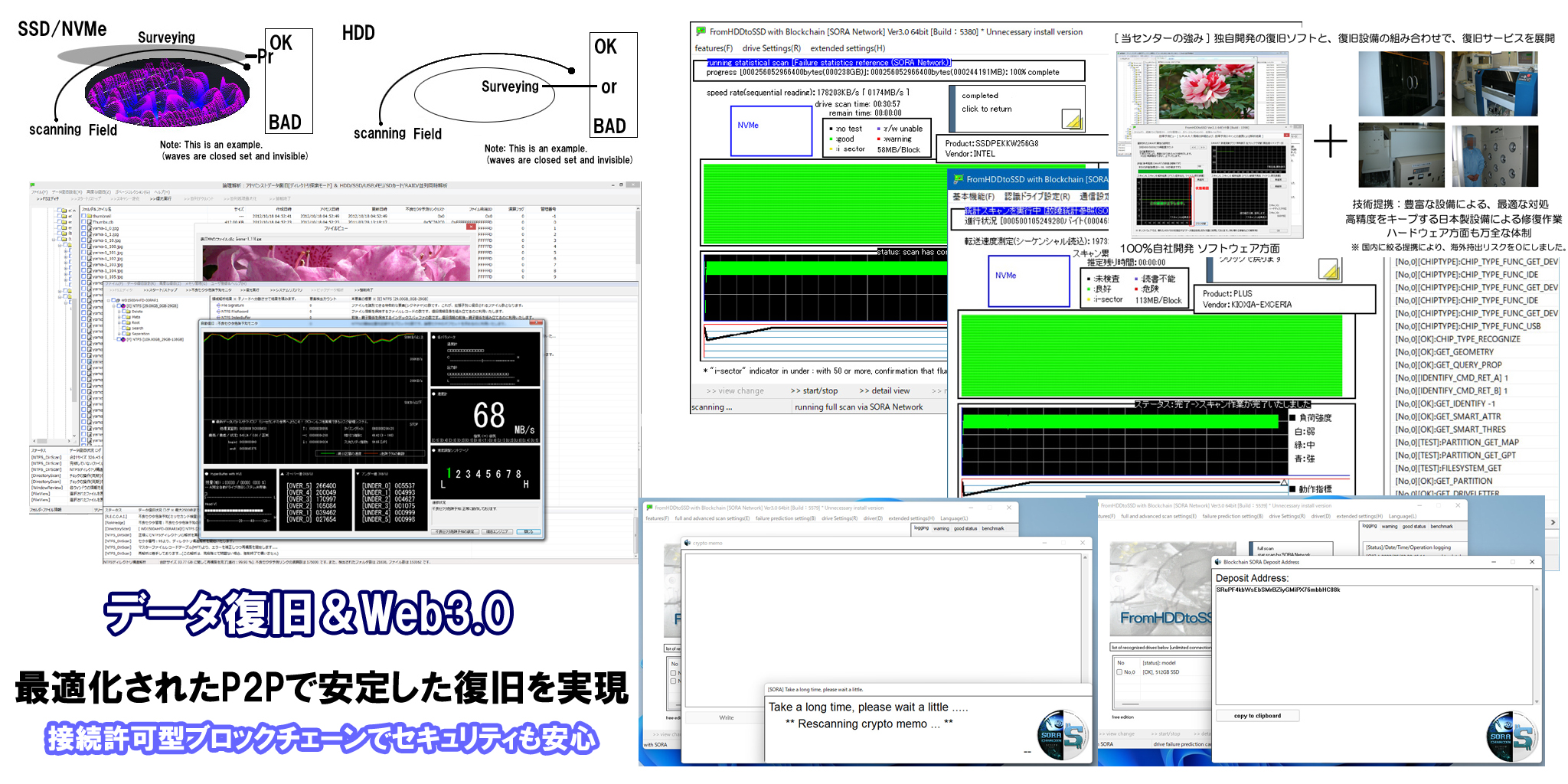Open full and advanced scan settings(E), Build 5539
This screenshot has width=1568, height=784.
click(1158, 516)
